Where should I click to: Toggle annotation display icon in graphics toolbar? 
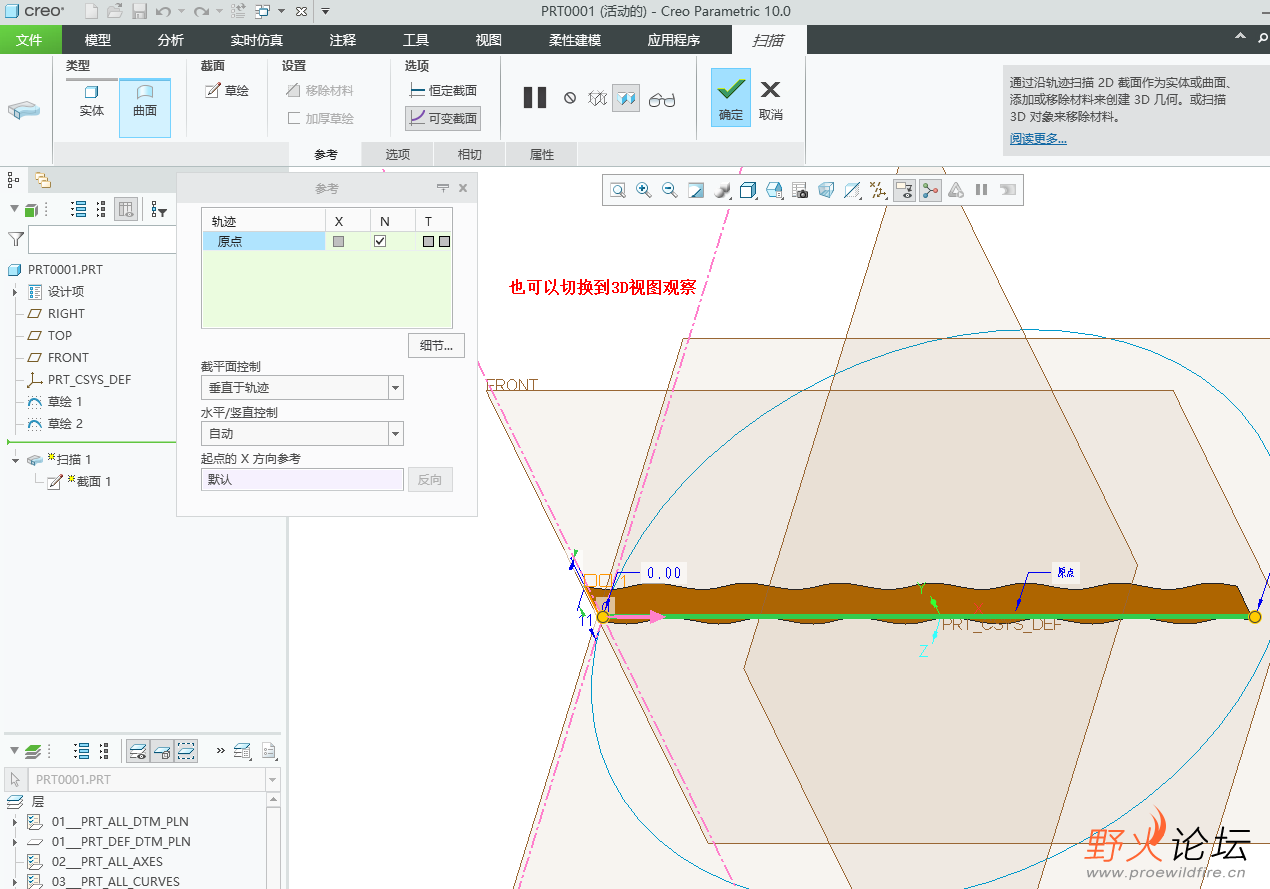click(x=904, y=190)
